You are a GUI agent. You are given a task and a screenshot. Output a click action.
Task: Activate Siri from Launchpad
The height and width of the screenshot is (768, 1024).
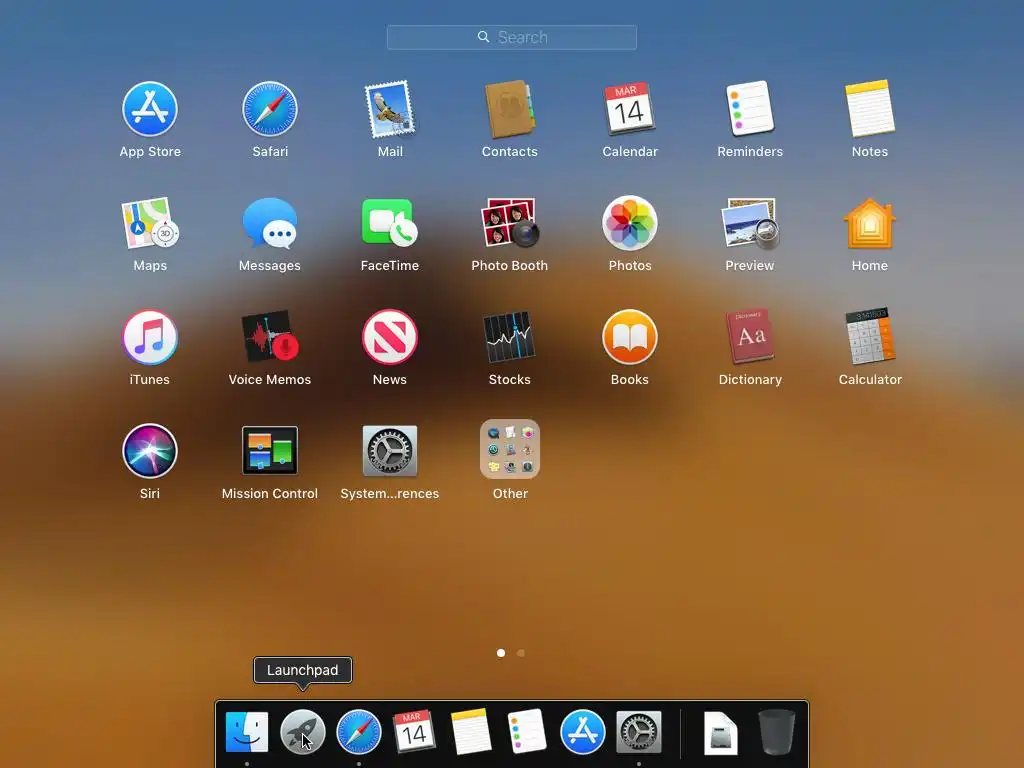pos(150,451)
